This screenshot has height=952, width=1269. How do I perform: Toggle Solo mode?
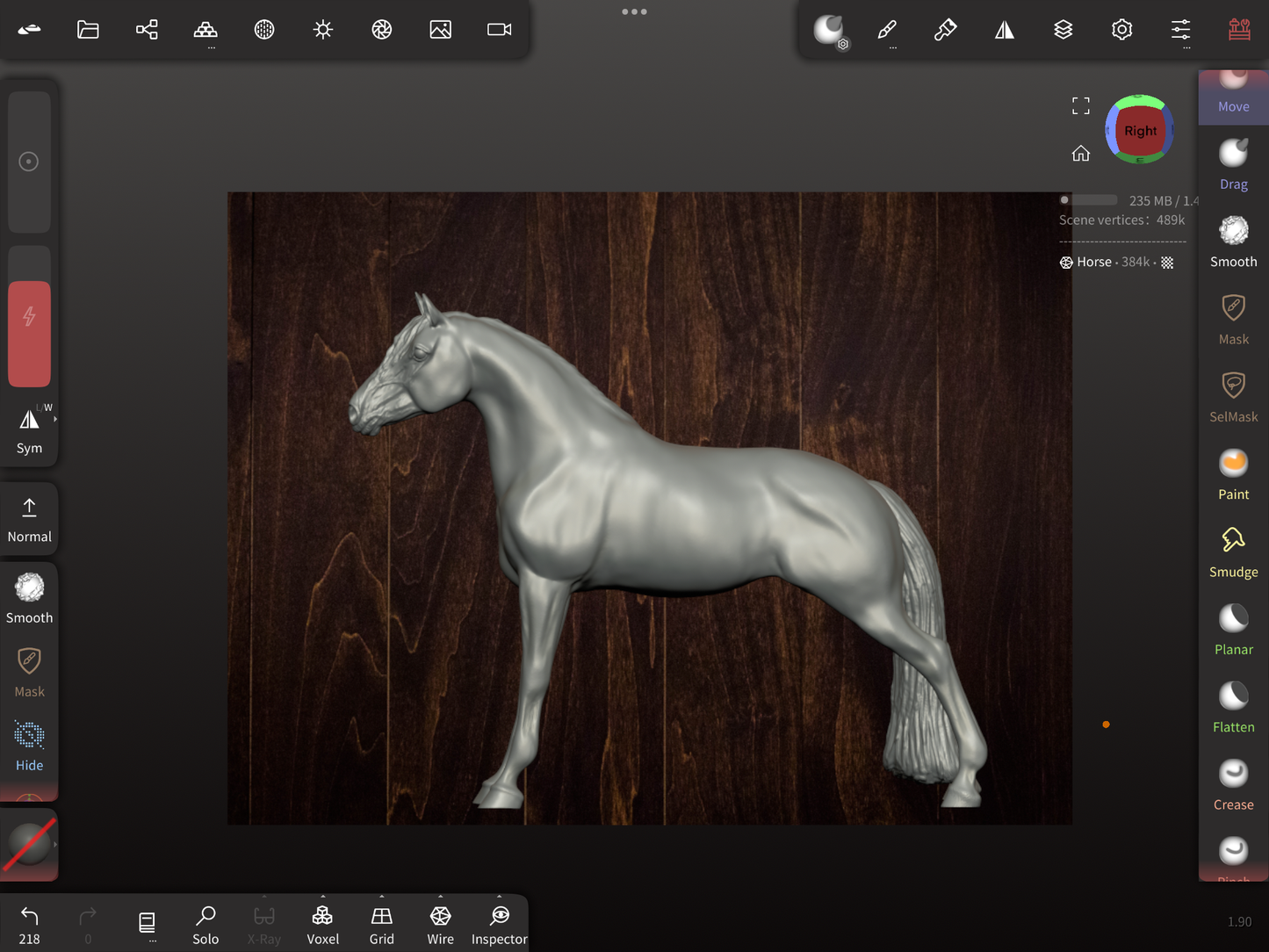[205, 924]
